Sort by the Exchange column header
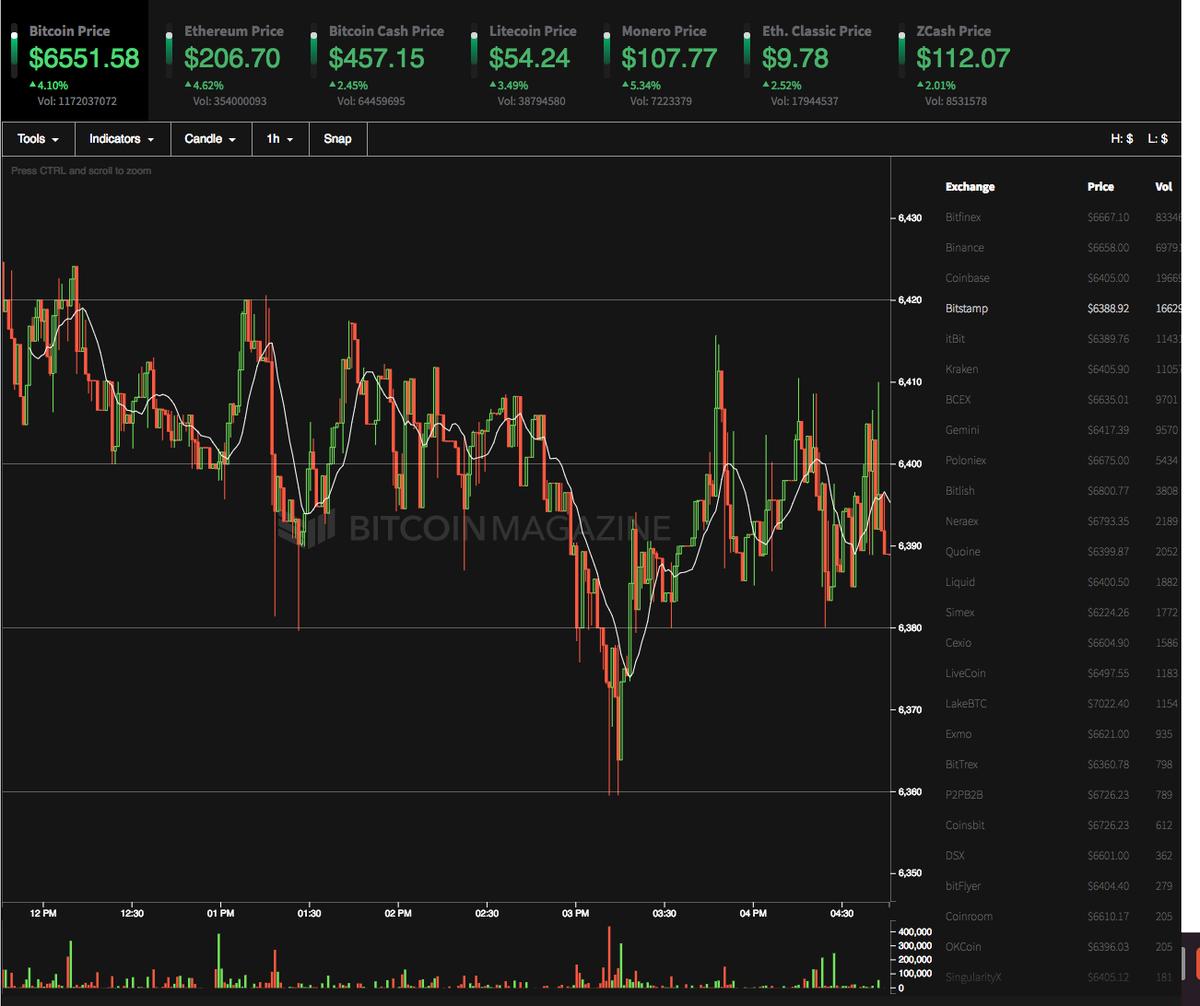This screenshot has height=1006, width=1200. (x=970, y=187)
